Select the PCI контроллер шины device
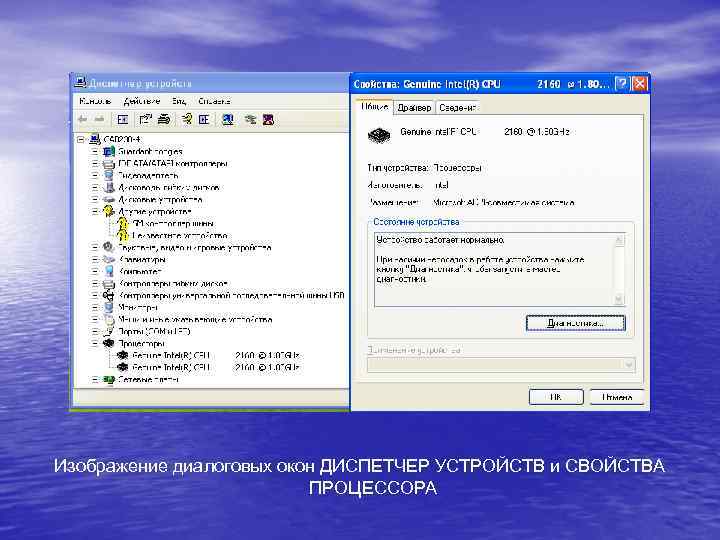 point(173,223)
